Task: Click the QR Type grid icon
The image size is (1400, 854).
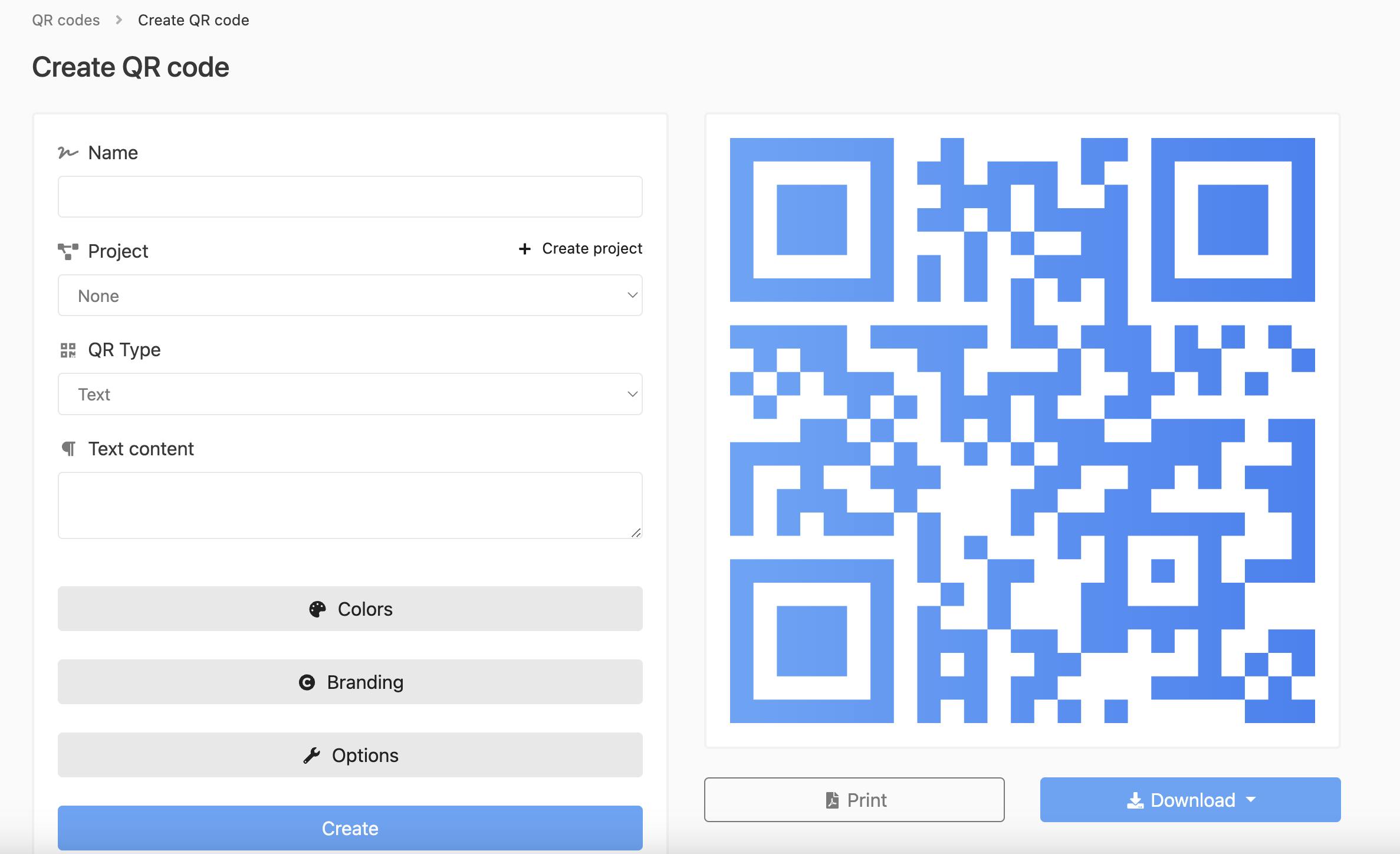Action: (x=67, y=350)
